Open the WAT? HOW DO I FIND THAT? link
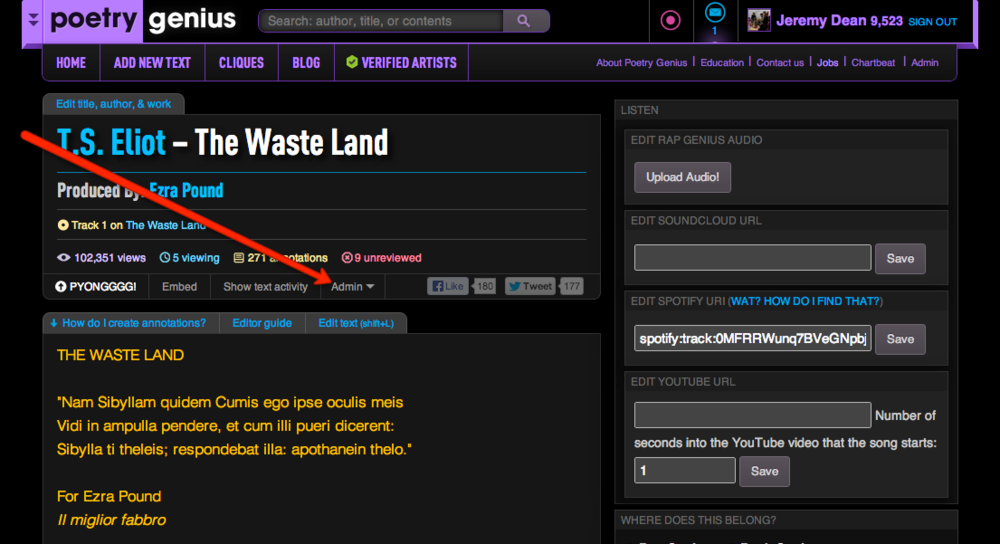Viewport: 1000px width, 544px height. coord(805,301)
